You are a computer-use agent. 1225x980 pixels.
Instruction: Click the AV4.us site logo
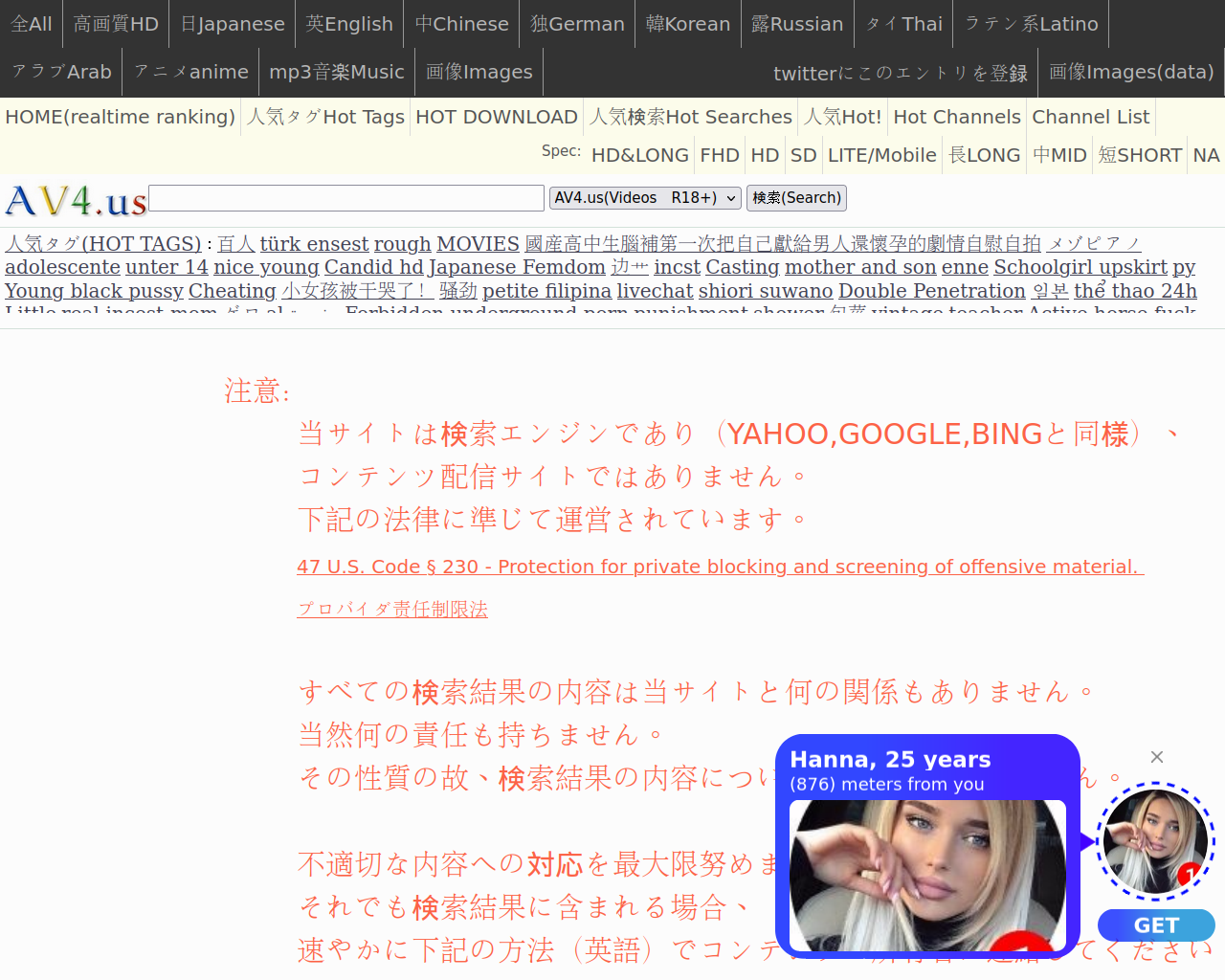pos(76,201)
